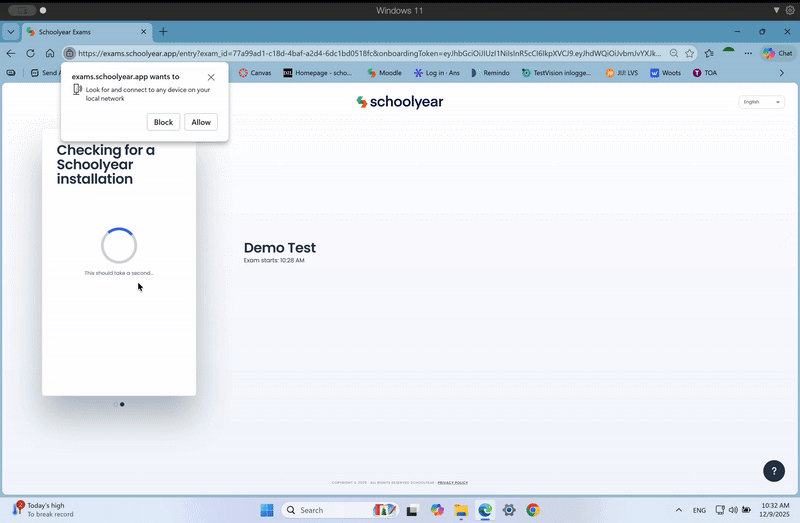The image size is (800, 523).
Task: Block the local network access request
Action: [x=163, y=122]
